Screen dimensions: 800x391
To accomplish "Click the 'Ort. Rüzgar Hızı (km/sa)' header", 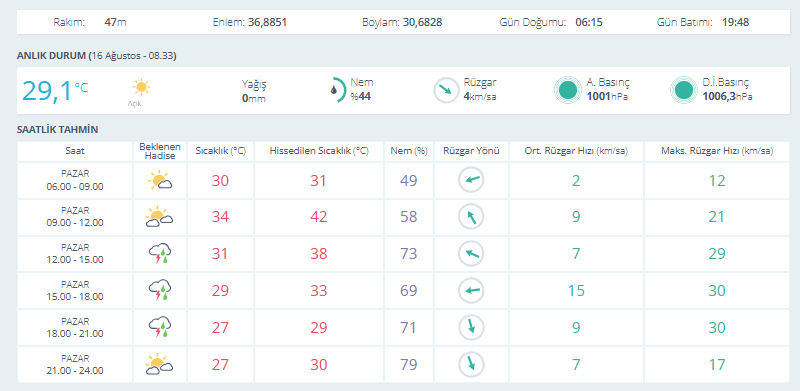I will 577,151.
